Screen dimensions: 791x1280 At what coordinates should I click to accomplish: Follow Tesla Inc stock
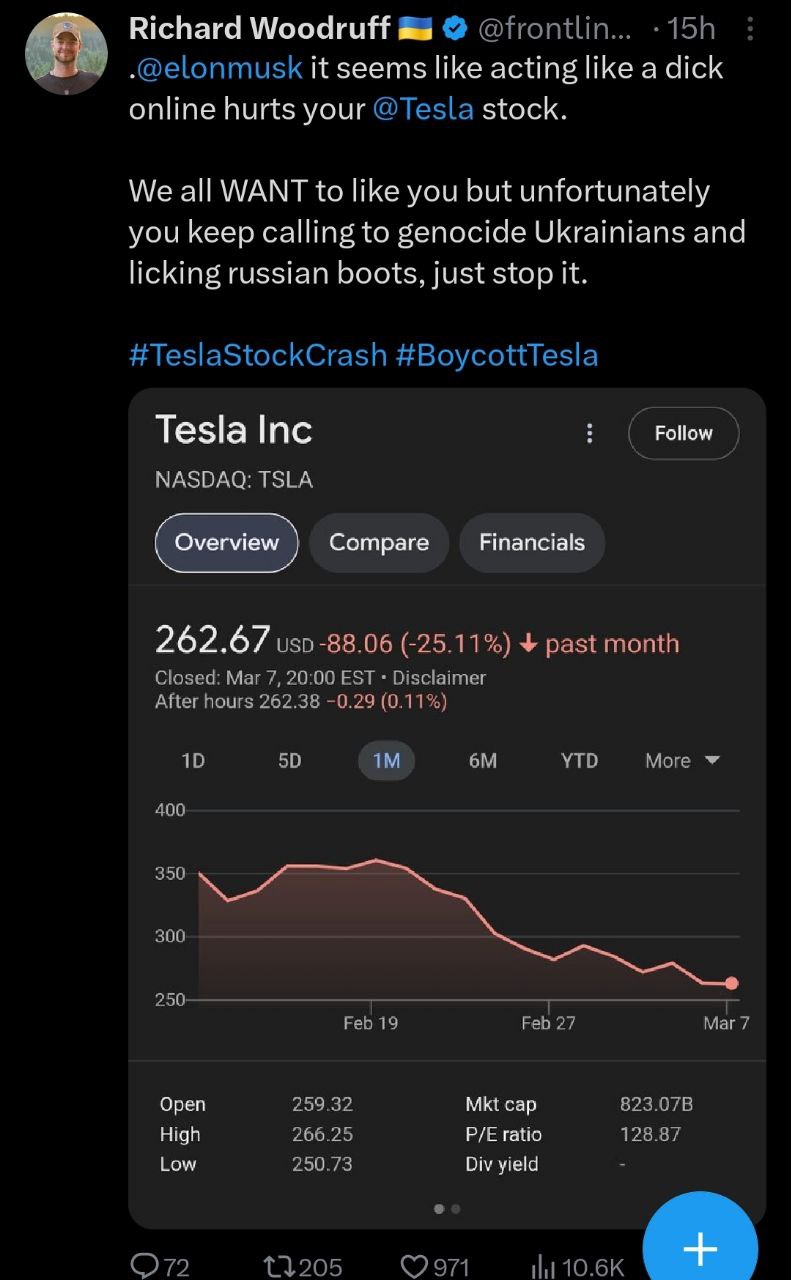click(x=683, y=433)
